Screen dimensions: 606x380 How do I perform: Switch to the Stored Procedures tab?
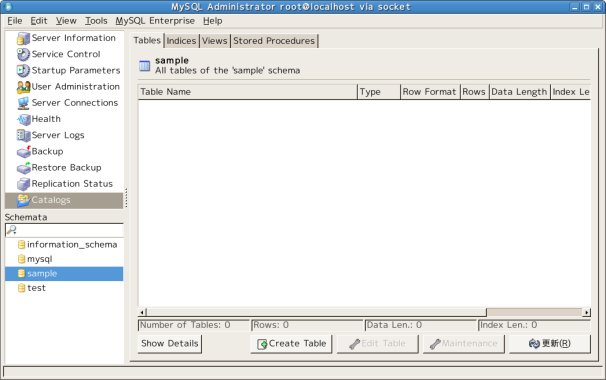[x=274, y=41]
